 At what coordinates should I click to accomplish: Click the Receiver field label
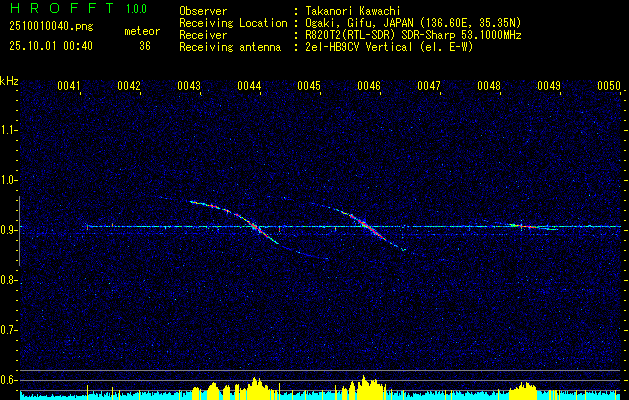pyautogui.click(x=203, y=35)
